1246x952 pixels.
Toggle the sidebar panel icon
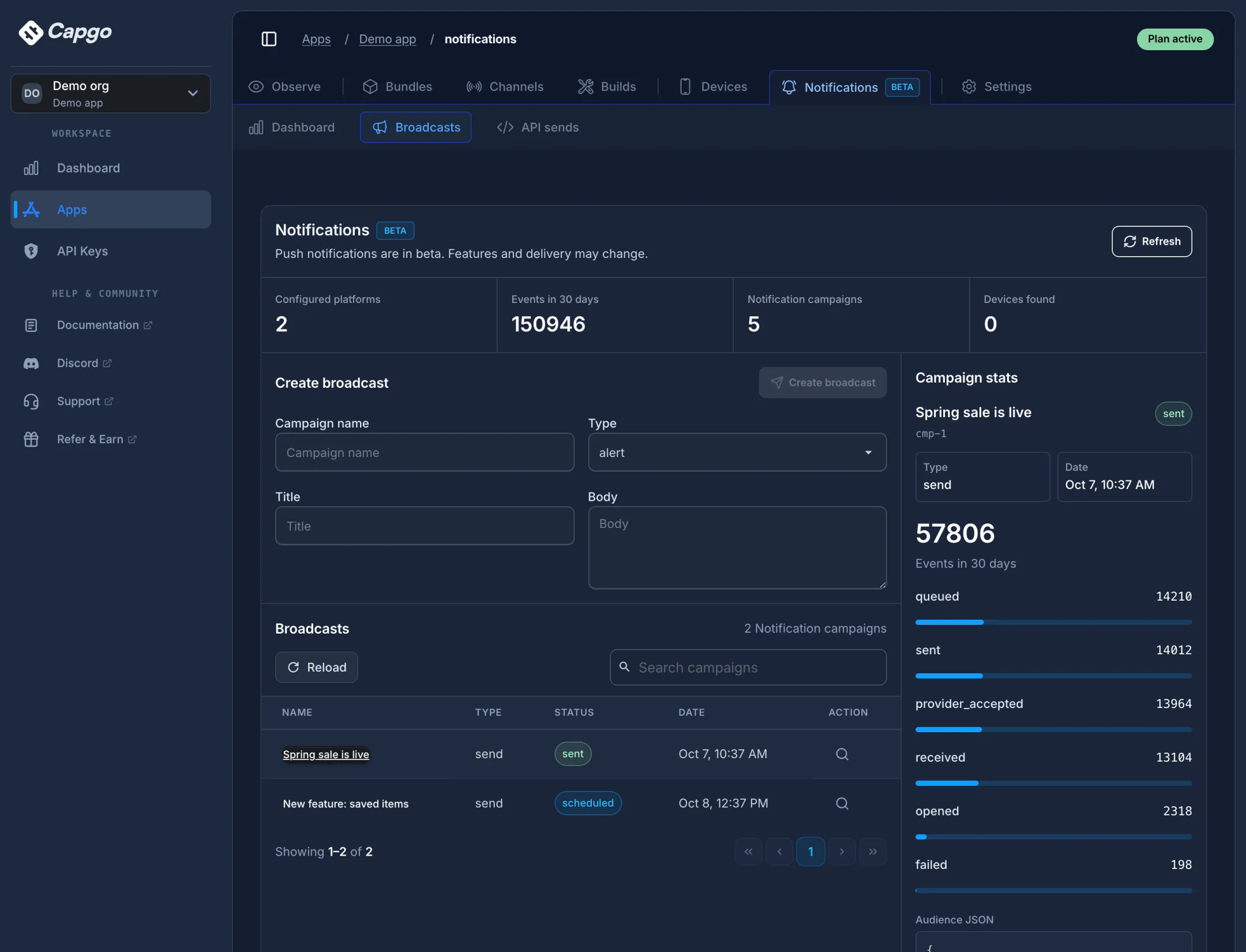[x=269, y=39]
